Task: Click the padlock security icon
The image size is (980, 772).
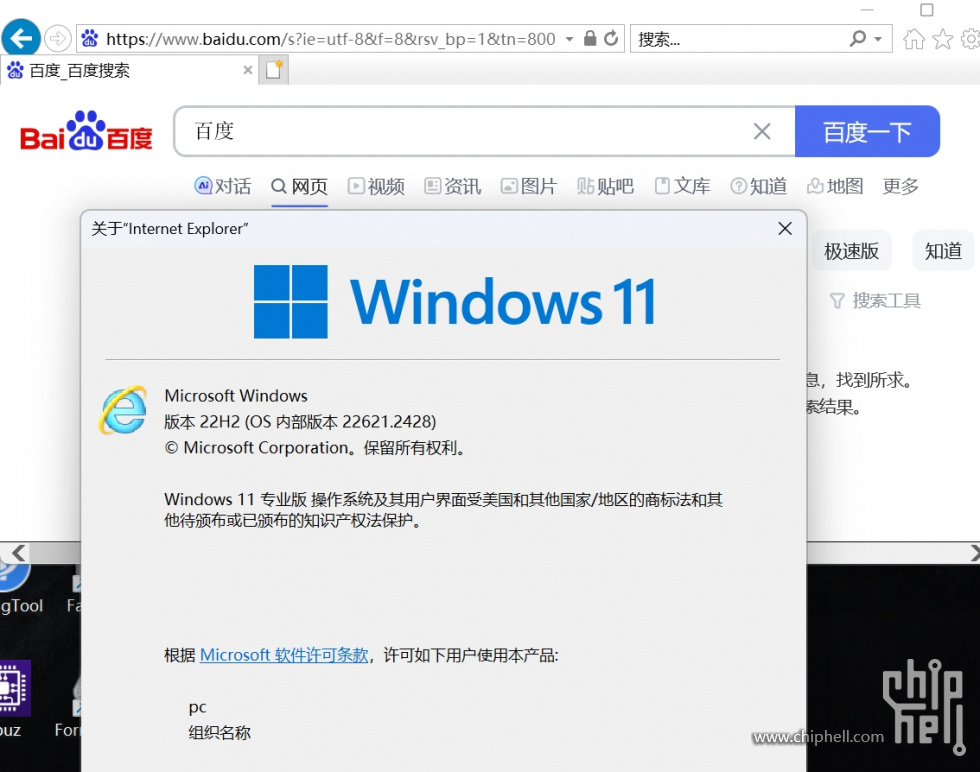Action: 589,38
